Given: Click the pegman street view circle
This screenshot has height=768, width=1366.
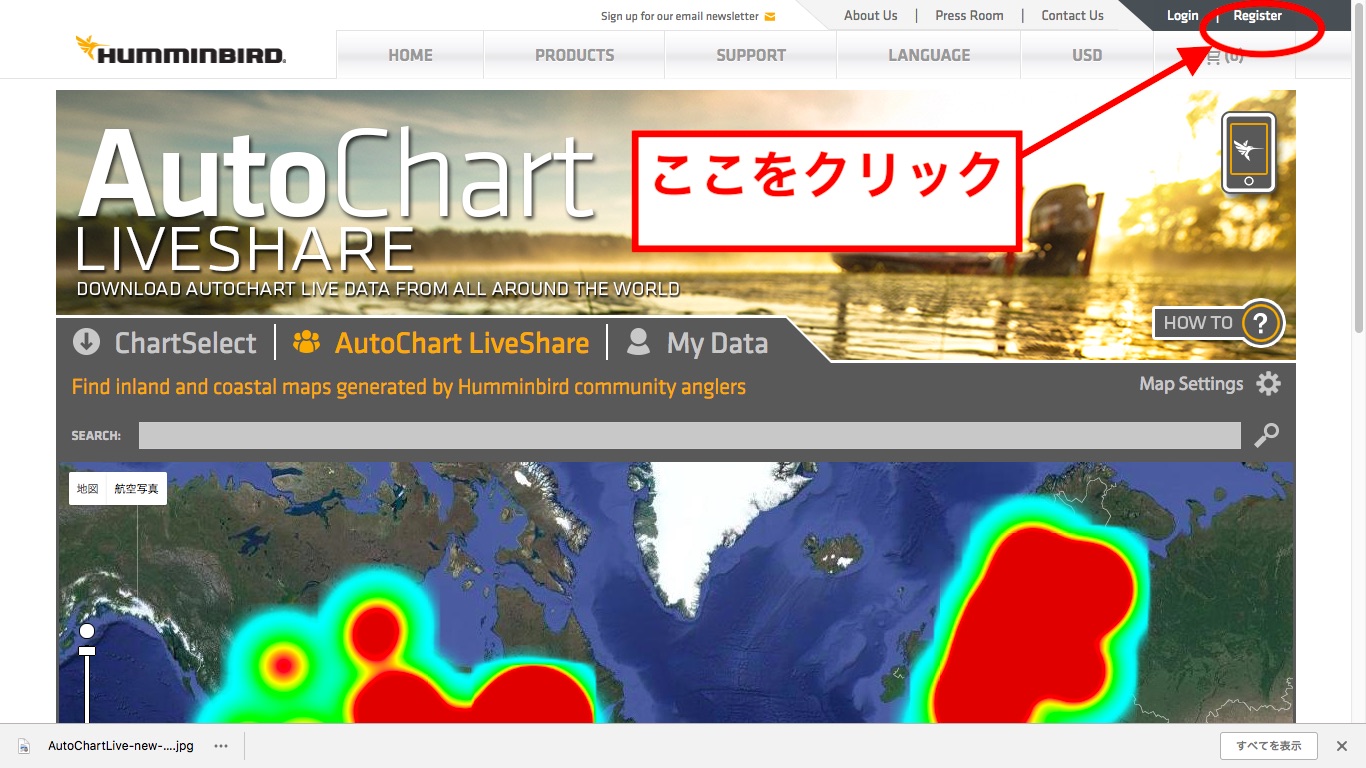Looking at the screenshot, I should click(87, 631).
